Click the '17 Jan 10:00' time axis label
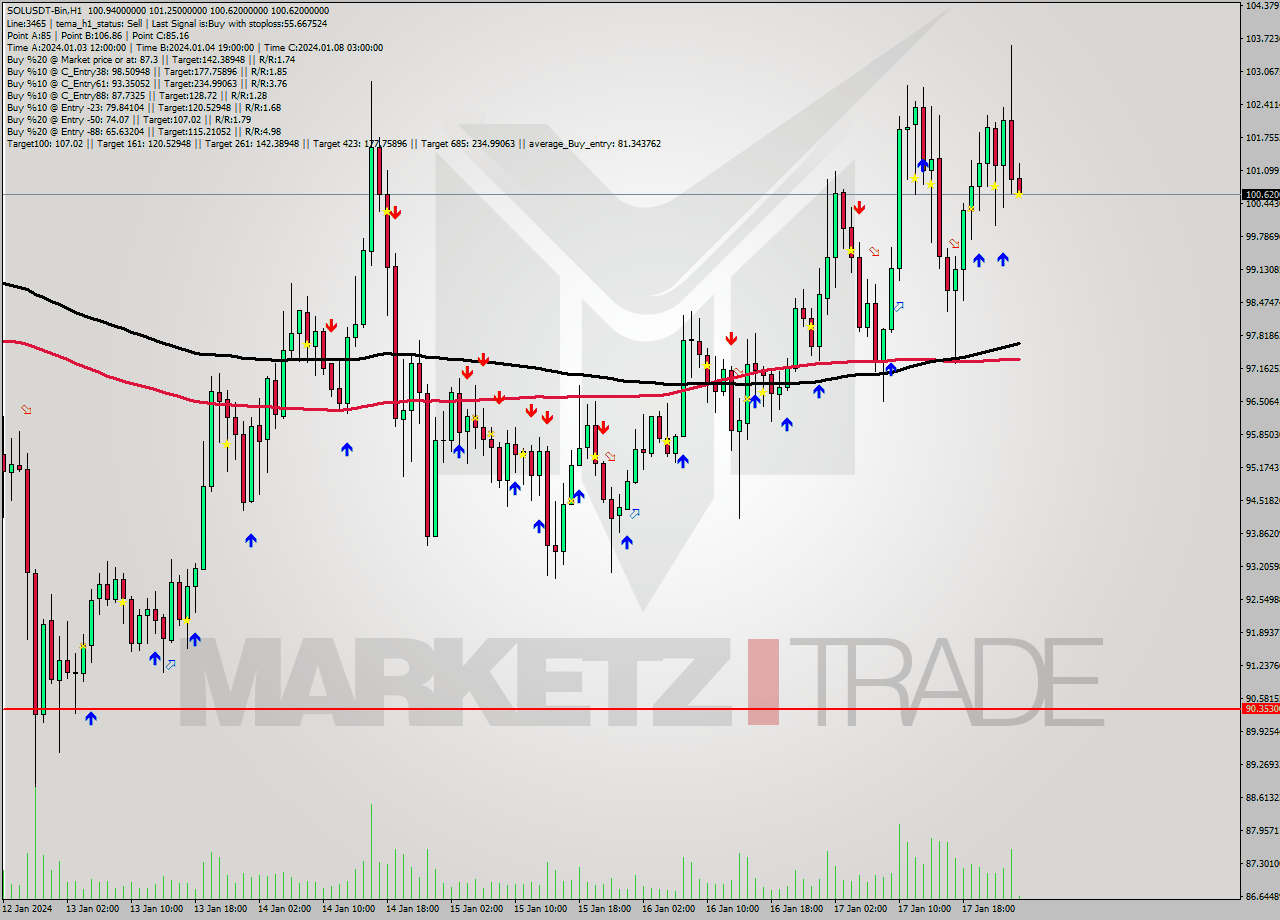The width and height of the screenshot is (1280, 920). point(923,908)
